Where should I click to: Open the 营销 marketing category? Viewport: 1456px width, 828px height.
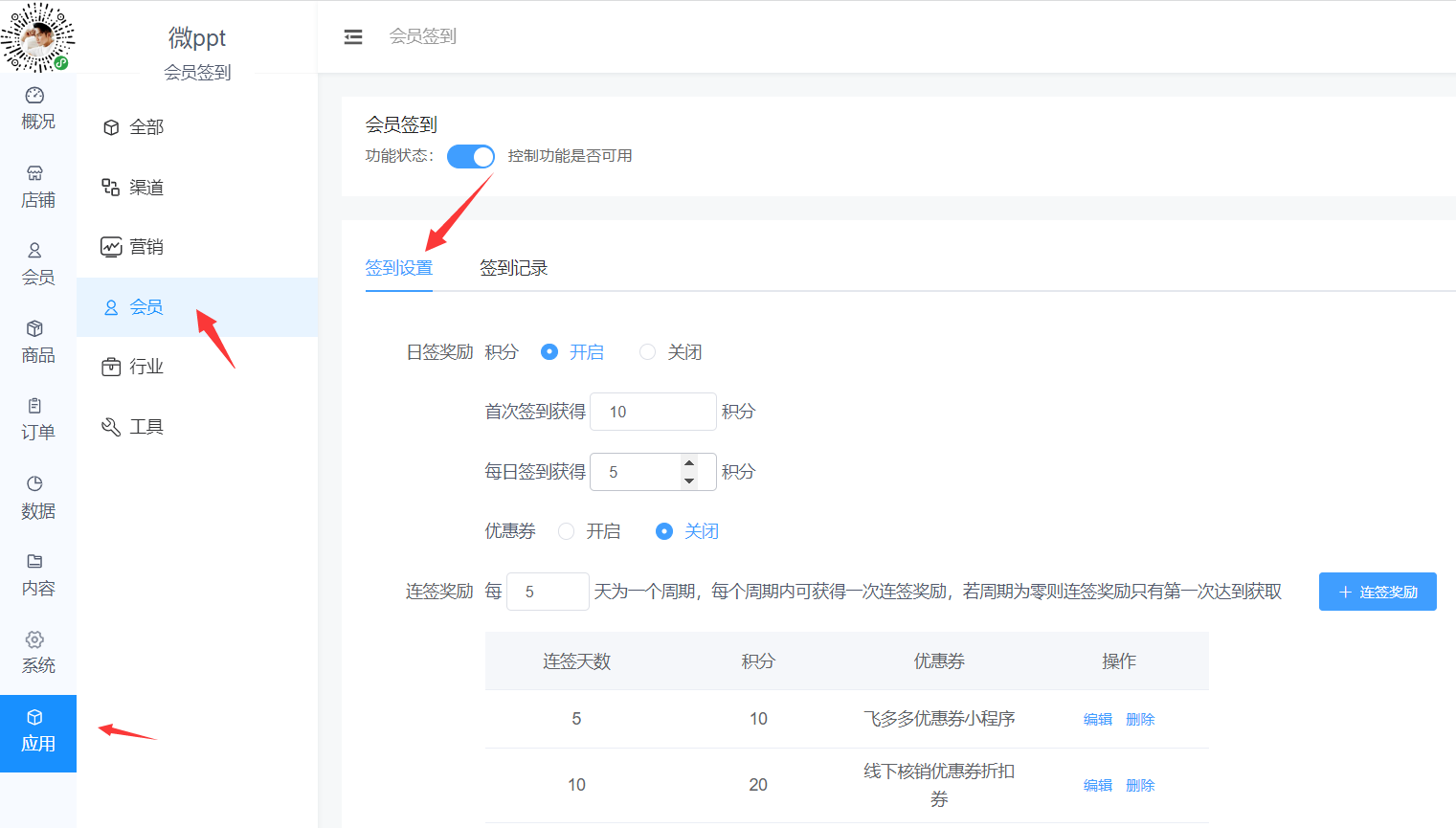[146, 247]
